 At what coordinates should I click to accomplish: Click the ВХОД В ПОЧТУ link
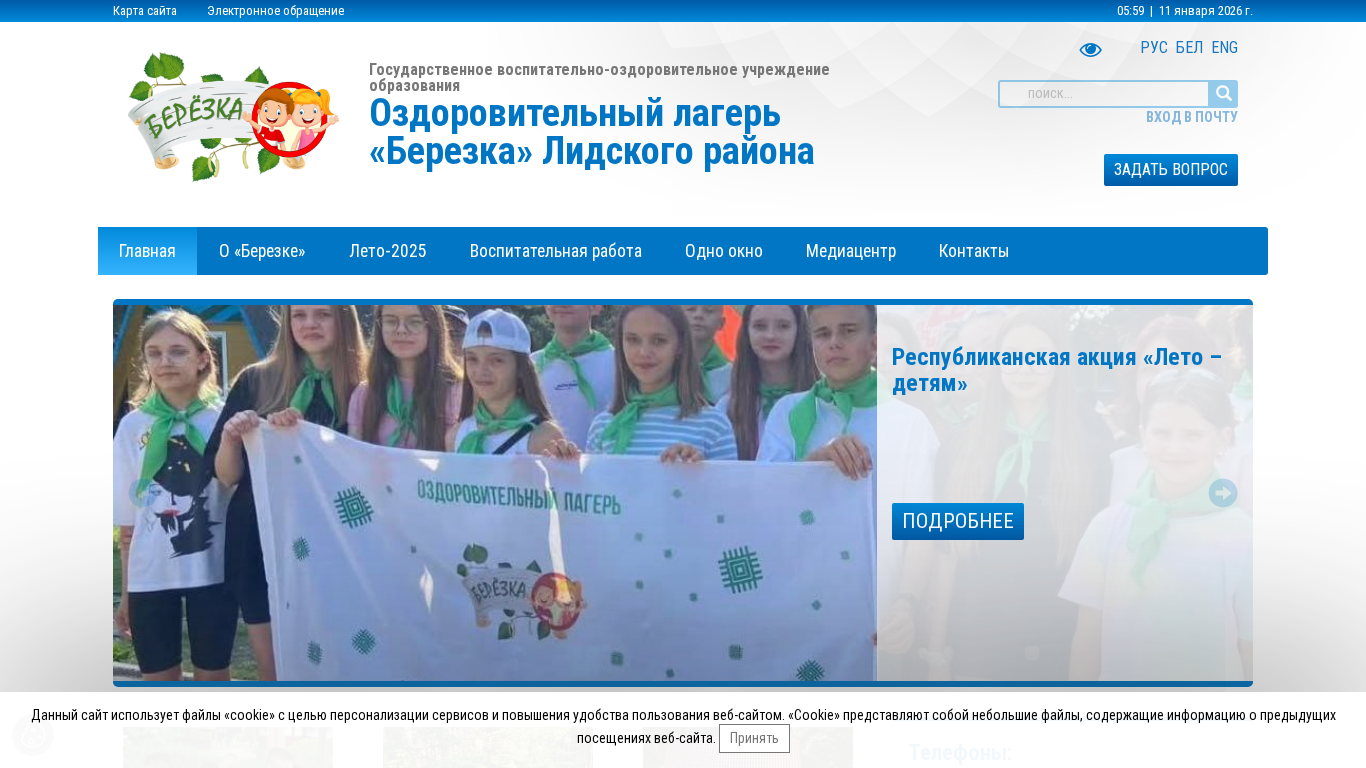point(1192,117)
